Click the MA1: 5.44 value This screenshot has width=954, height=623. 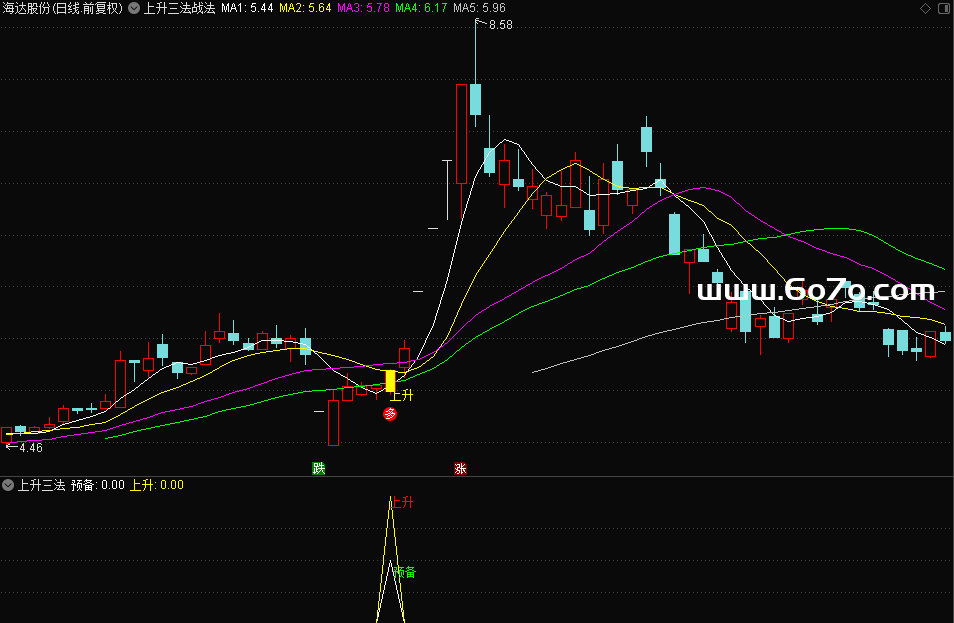247,8
